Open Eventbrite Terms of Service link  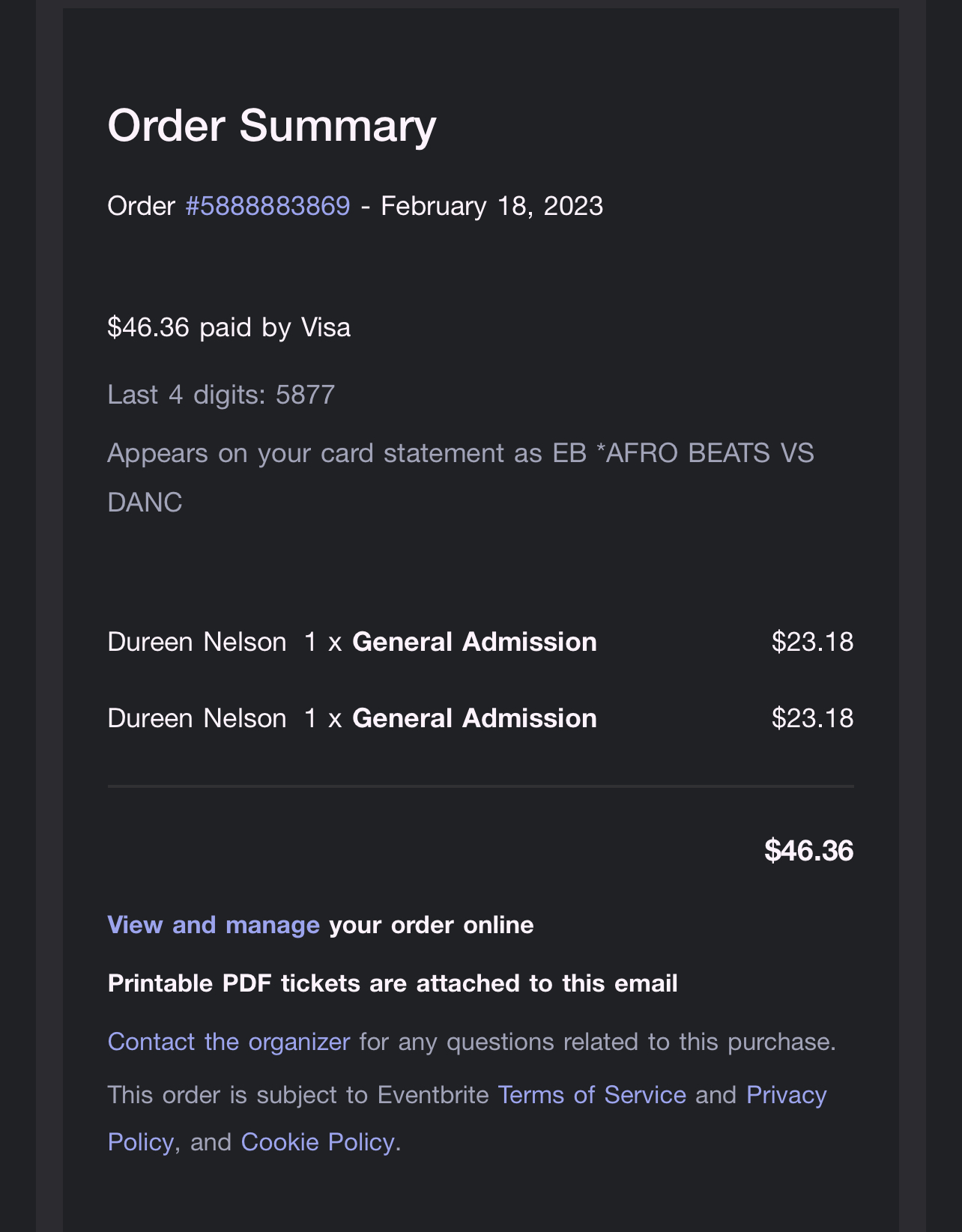592,1095
